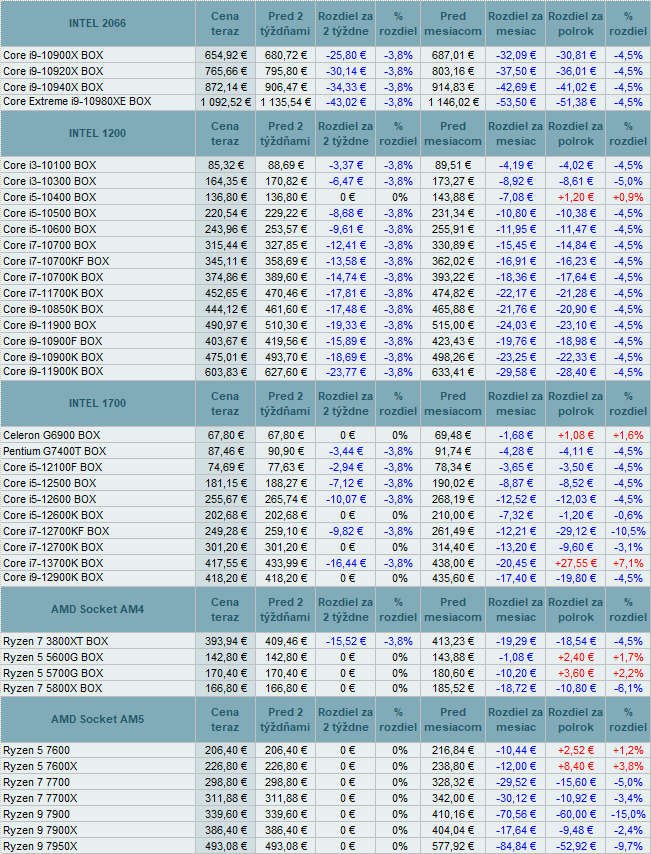The height and width of the screenshot is (854, 651).
Task: Select the red +8,40 € value for 7600X
Action: [x=575, y=766]
